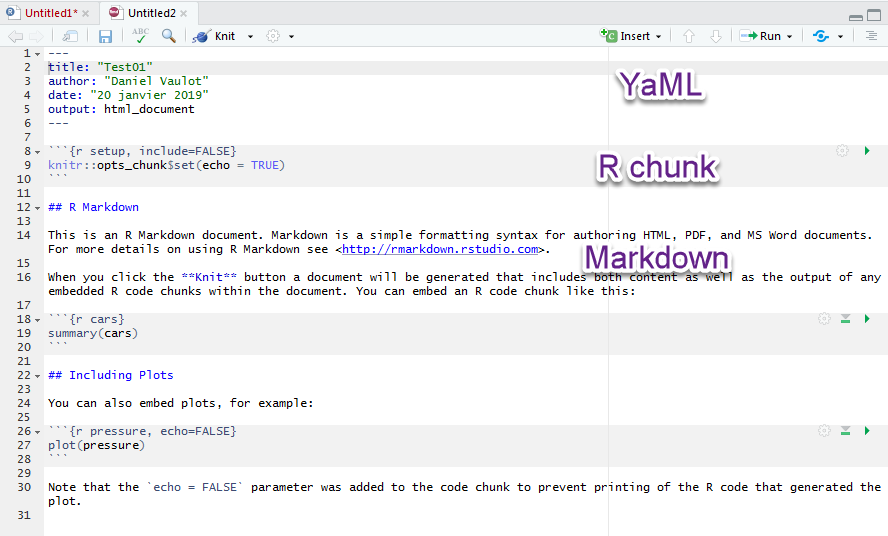Close the Untitled2 tab

pyautogui.click(x=186, y=13)
